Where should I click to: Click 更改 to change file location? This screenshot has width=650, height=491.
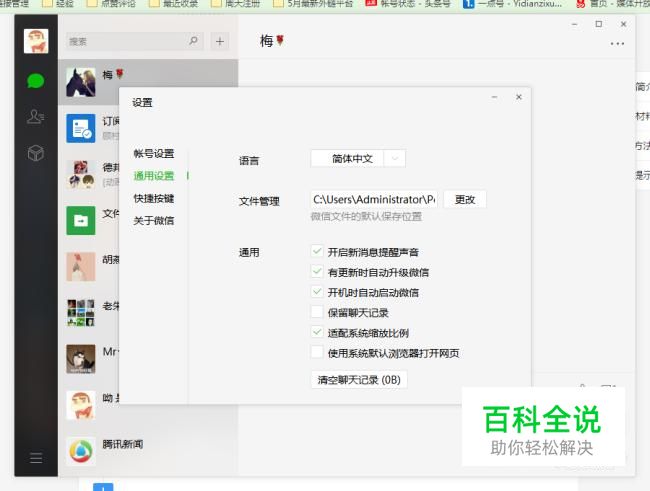465,199
